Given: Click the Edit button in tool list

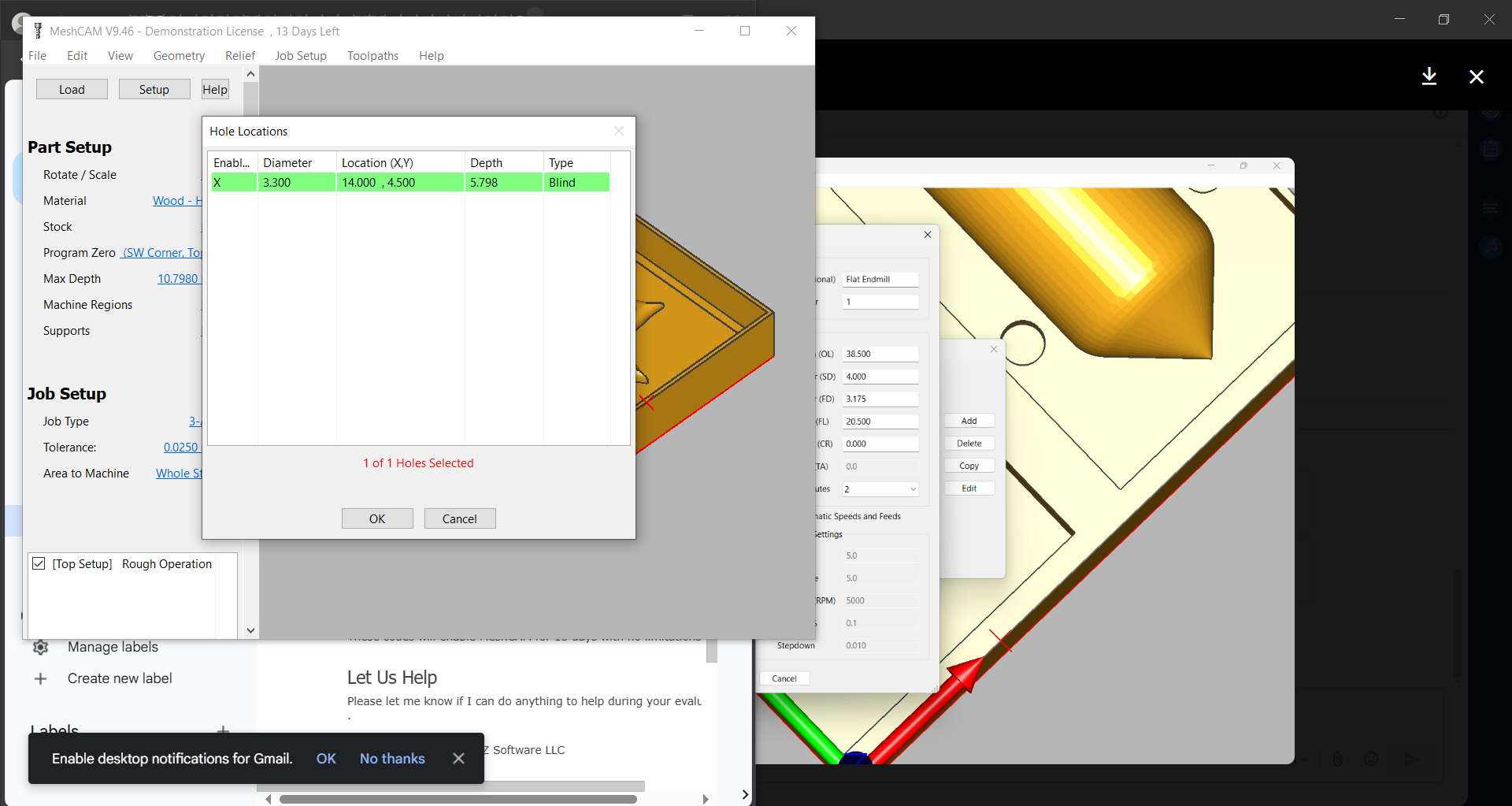Looking at the screenshot, I should (969, 488).
